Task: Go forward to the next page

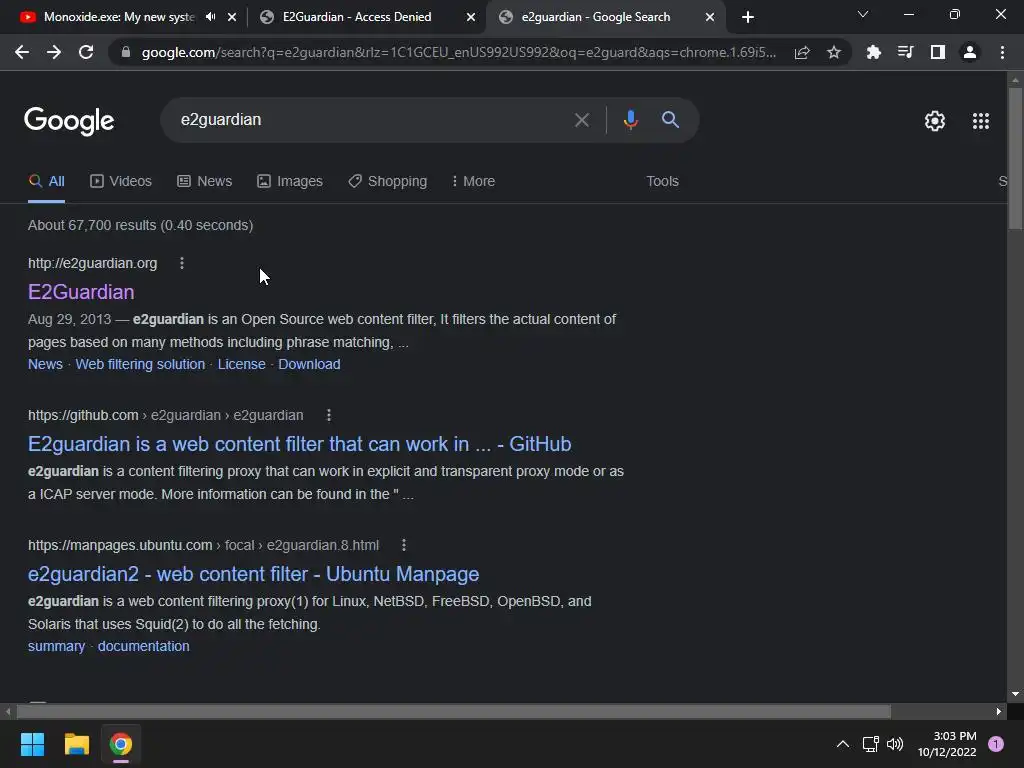Action: [x=54, y=52]
